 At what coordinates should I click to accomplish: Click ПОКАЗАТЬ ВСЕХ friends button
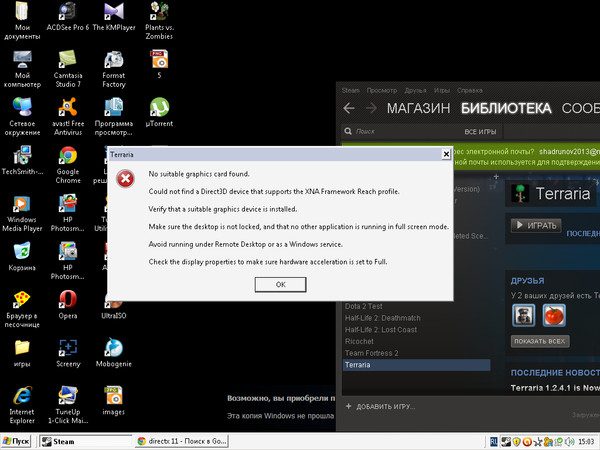pos(540,341)
